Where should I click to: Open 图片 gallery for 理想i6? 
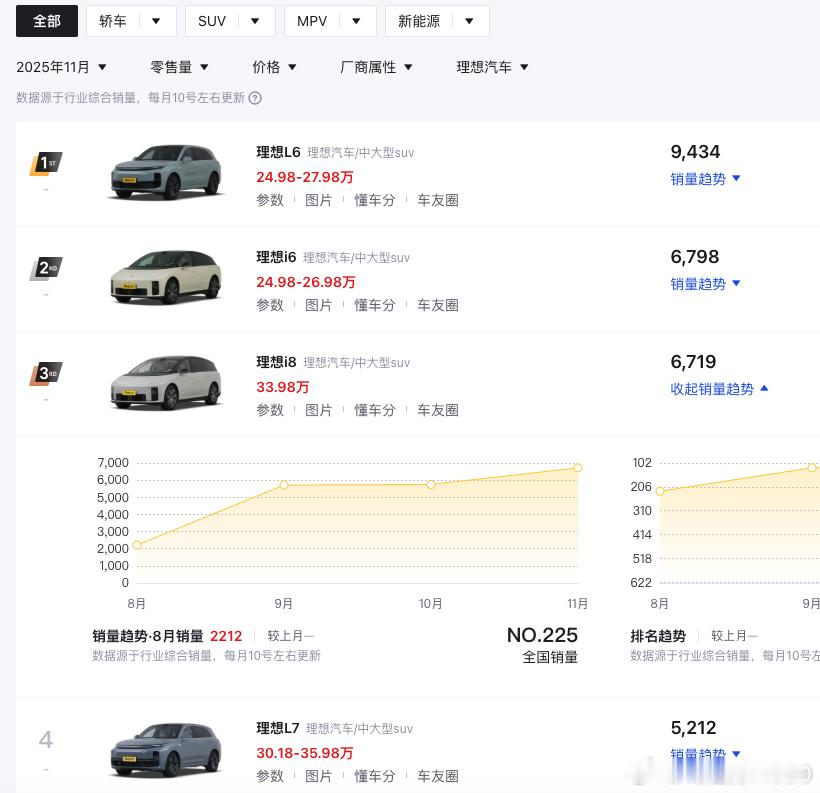pyautogui.click(x=319, y=305)
